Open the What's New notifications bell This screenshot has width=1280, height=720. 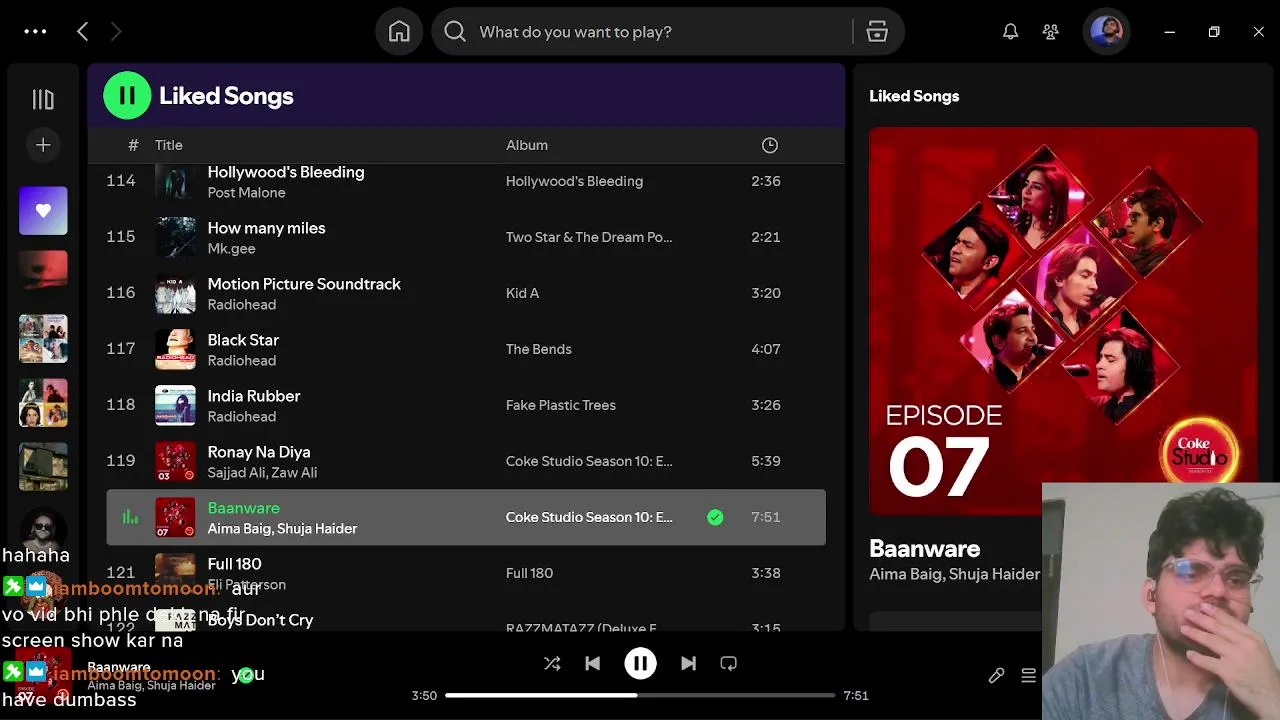(x=1011, y=32)
